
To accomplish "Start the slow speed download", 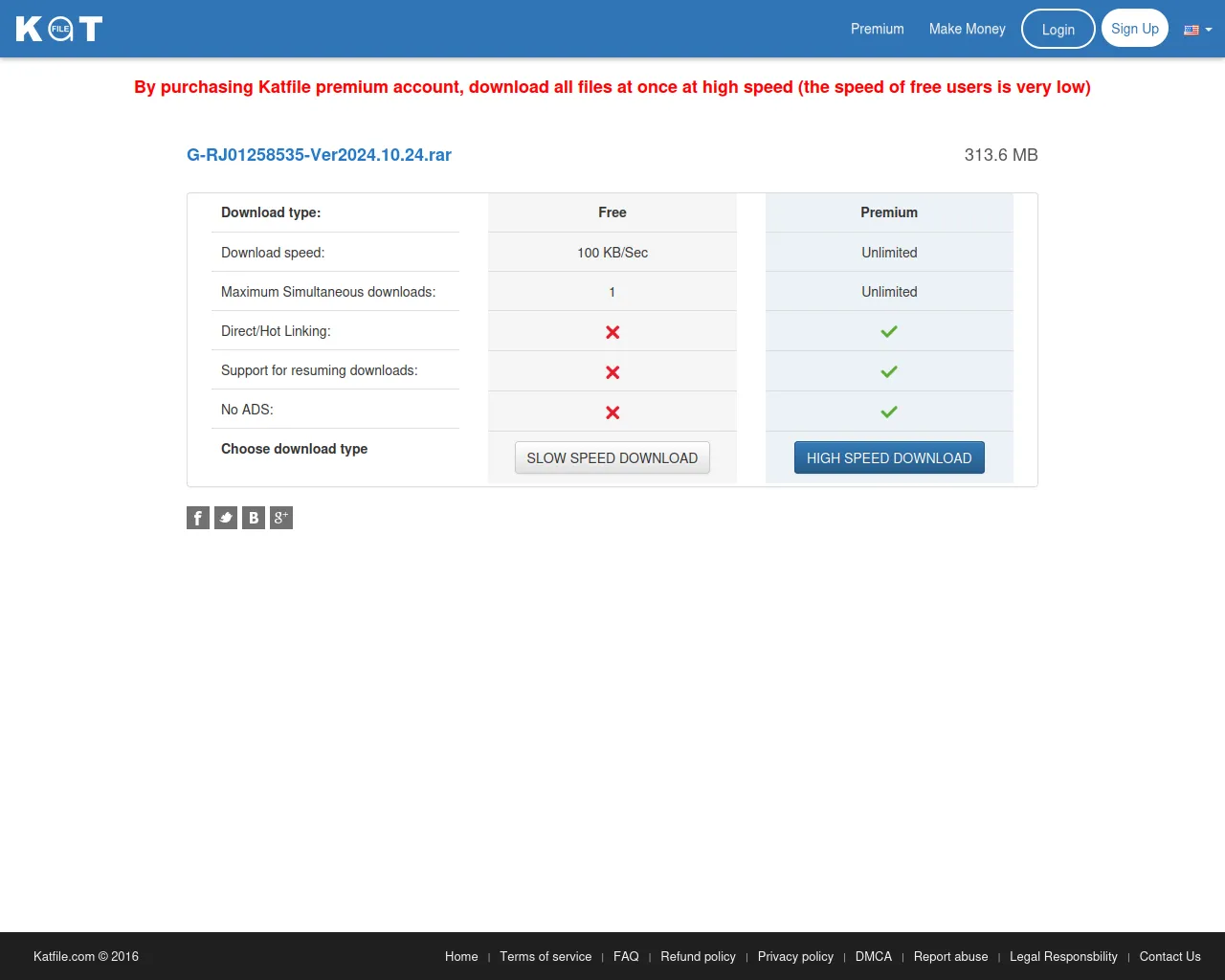I will tap(612, 457).
